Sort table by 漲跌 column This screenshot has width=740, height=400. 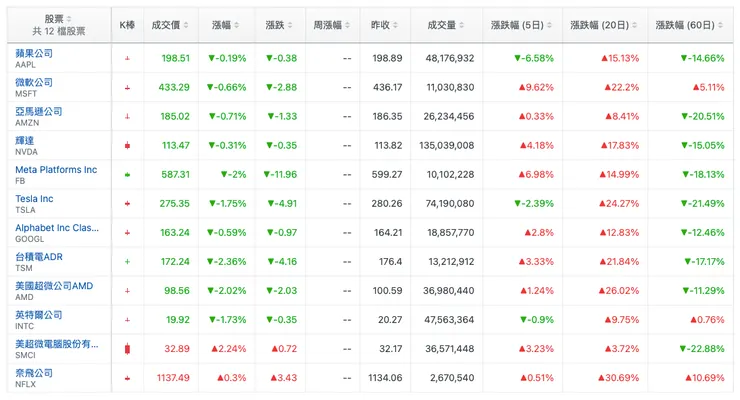click(279, 25)
